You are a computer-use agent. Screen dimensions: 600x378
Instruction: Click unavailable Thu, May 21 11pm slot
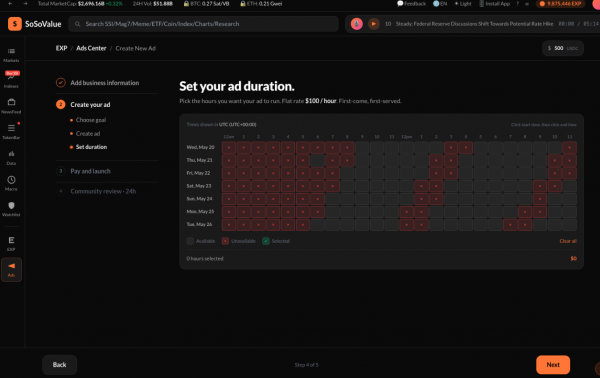coord(569,160)
